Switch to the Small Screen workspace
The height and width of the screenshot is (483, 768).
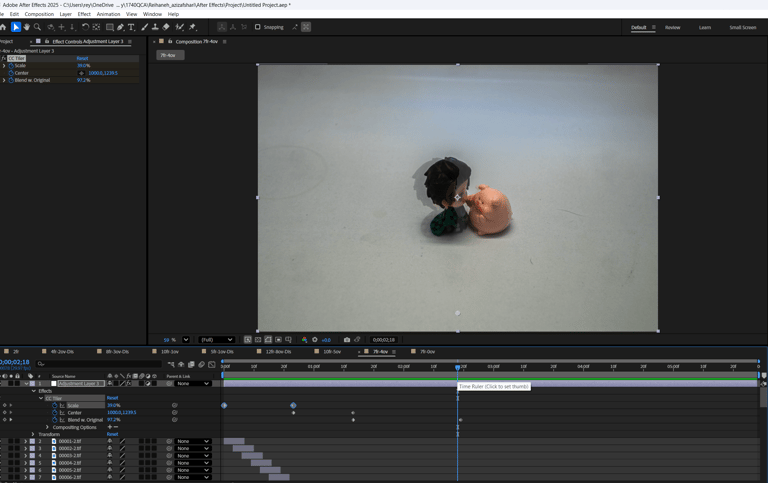click(743, 27)
